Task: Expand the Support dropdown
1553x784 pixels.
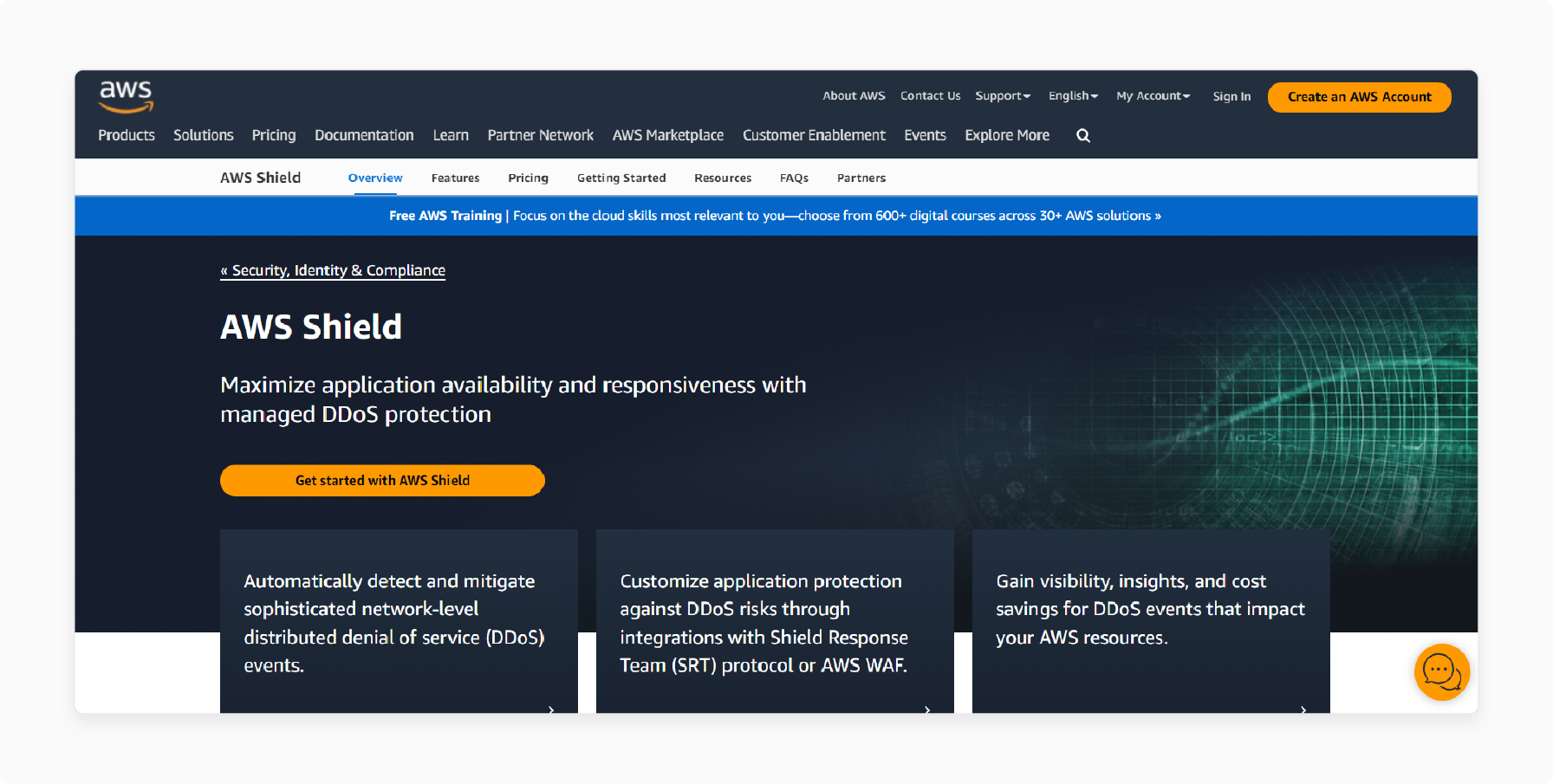Action: tap(1003, 96)
